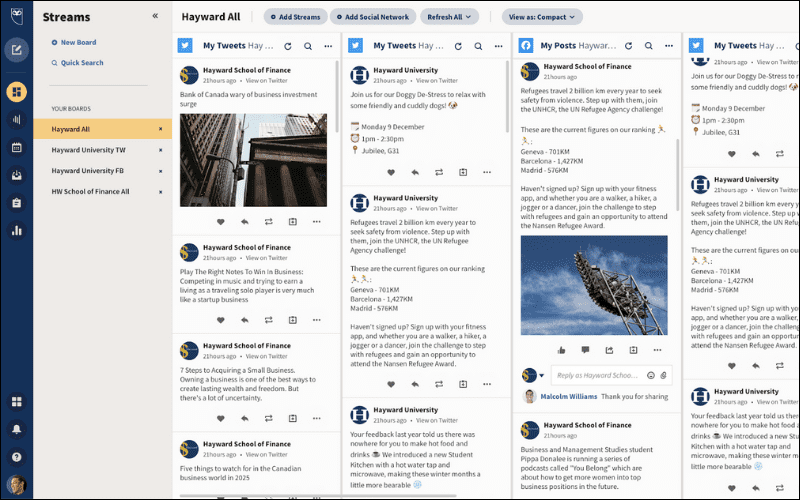Search within My Posts Facebook stream

[x=648, y=46]
